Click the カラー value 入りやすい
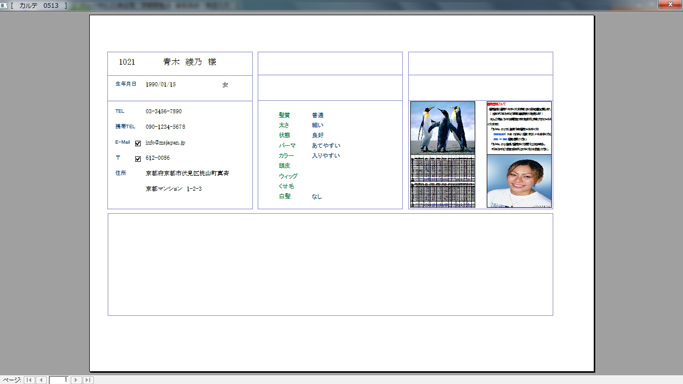The width and height of the screenshot is (683, 384). click(326, 155)
